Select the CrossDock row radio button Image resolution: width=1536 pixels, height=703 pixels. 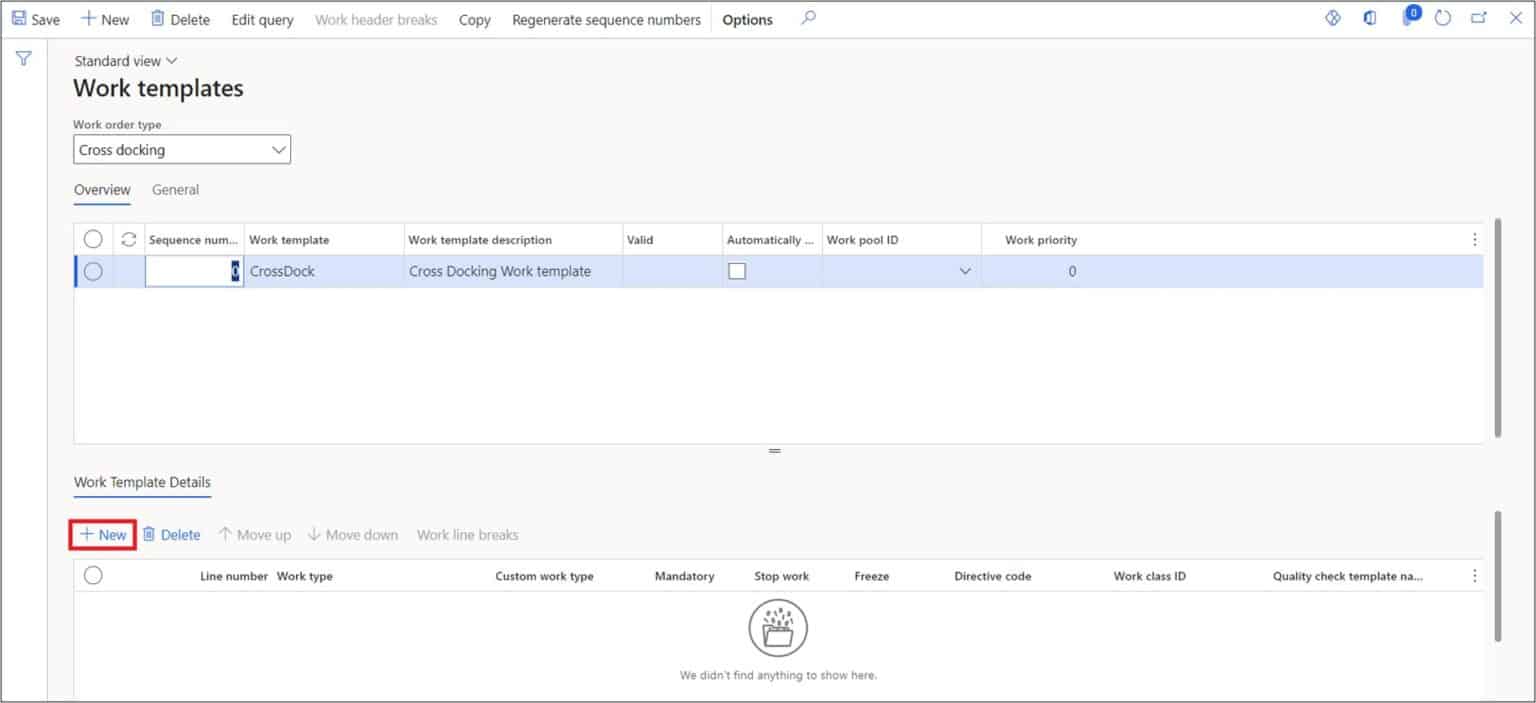click(x=93, y=271)
